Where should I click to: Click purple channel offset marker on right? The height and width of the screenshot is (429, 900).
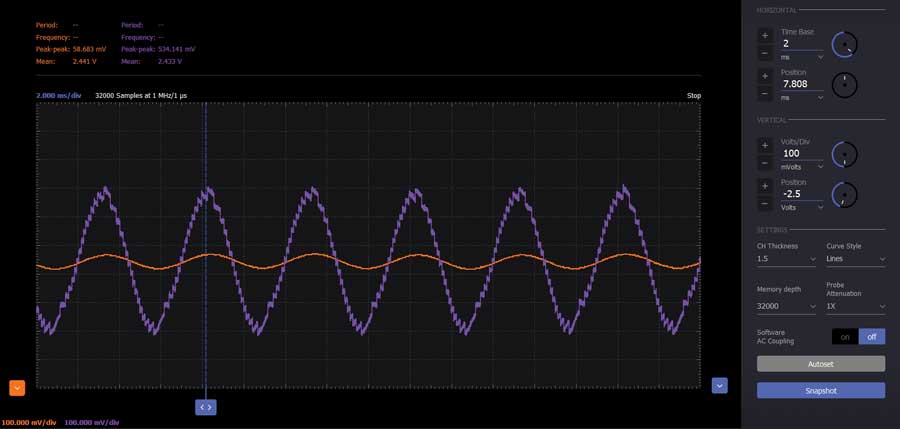[719, 385]
